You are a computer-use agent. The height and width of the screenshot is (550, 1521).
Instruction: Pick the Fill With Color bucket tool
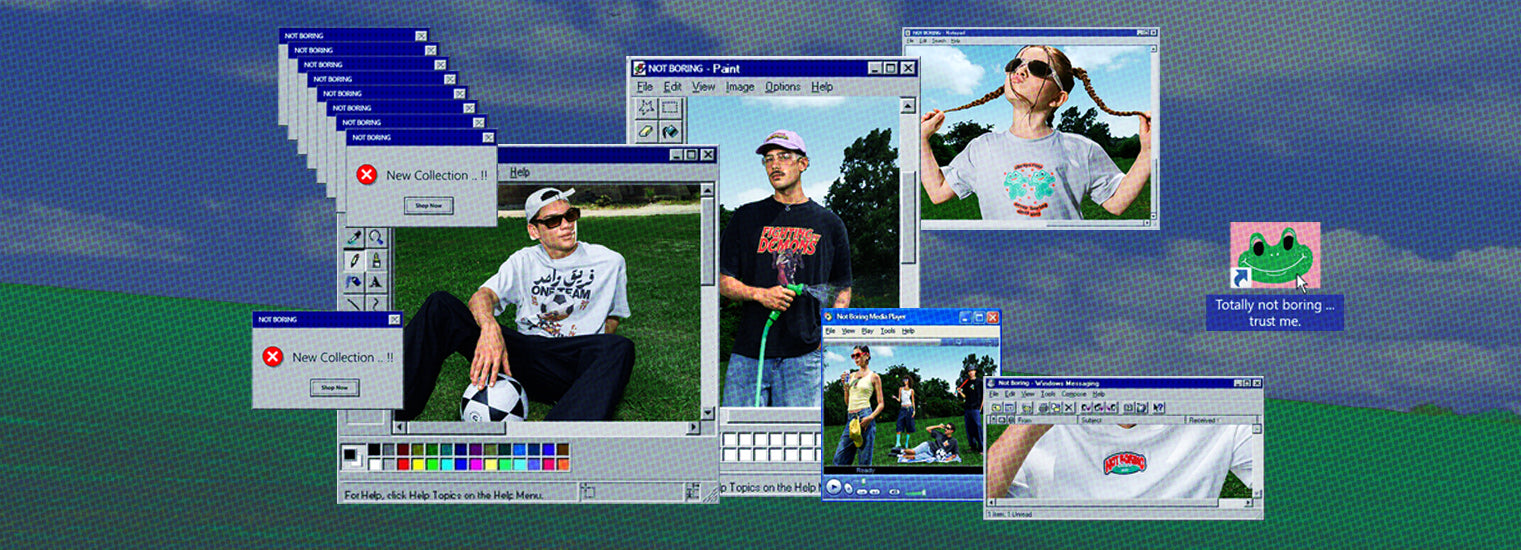tap(669, 131)
